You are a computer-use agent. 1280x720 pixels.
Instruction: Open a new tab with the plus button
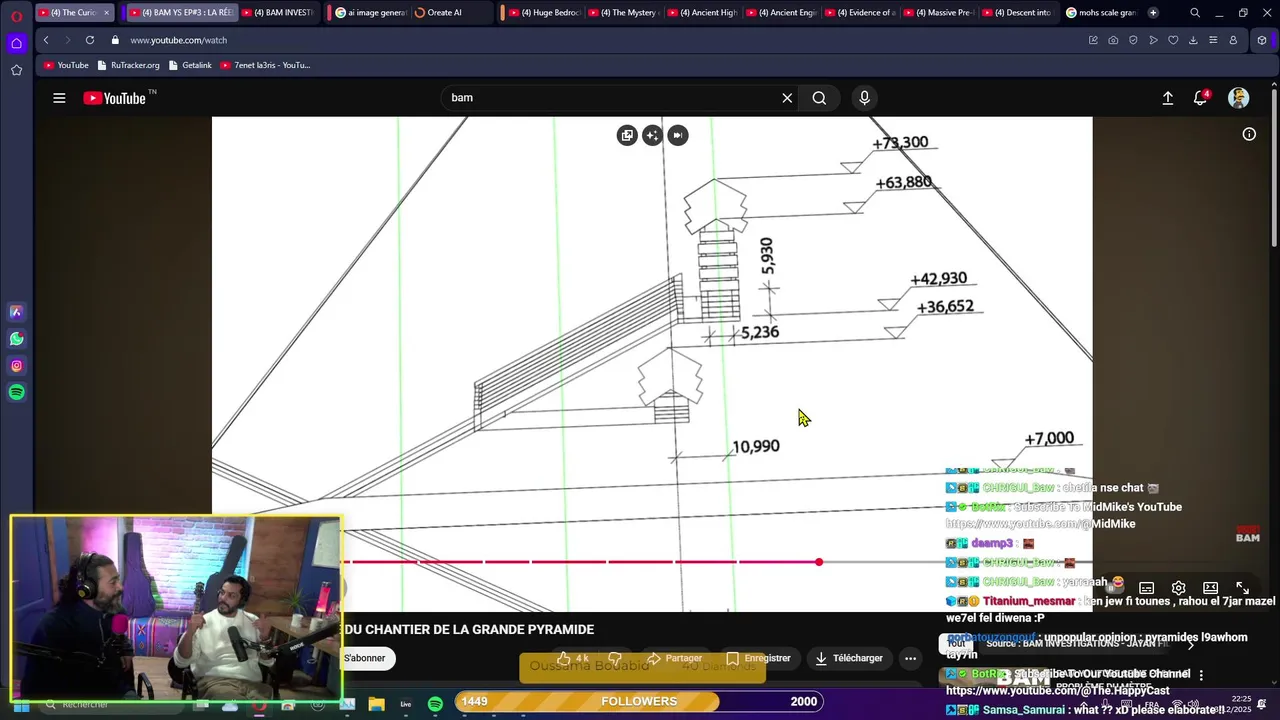click(x=1153, y=13)
